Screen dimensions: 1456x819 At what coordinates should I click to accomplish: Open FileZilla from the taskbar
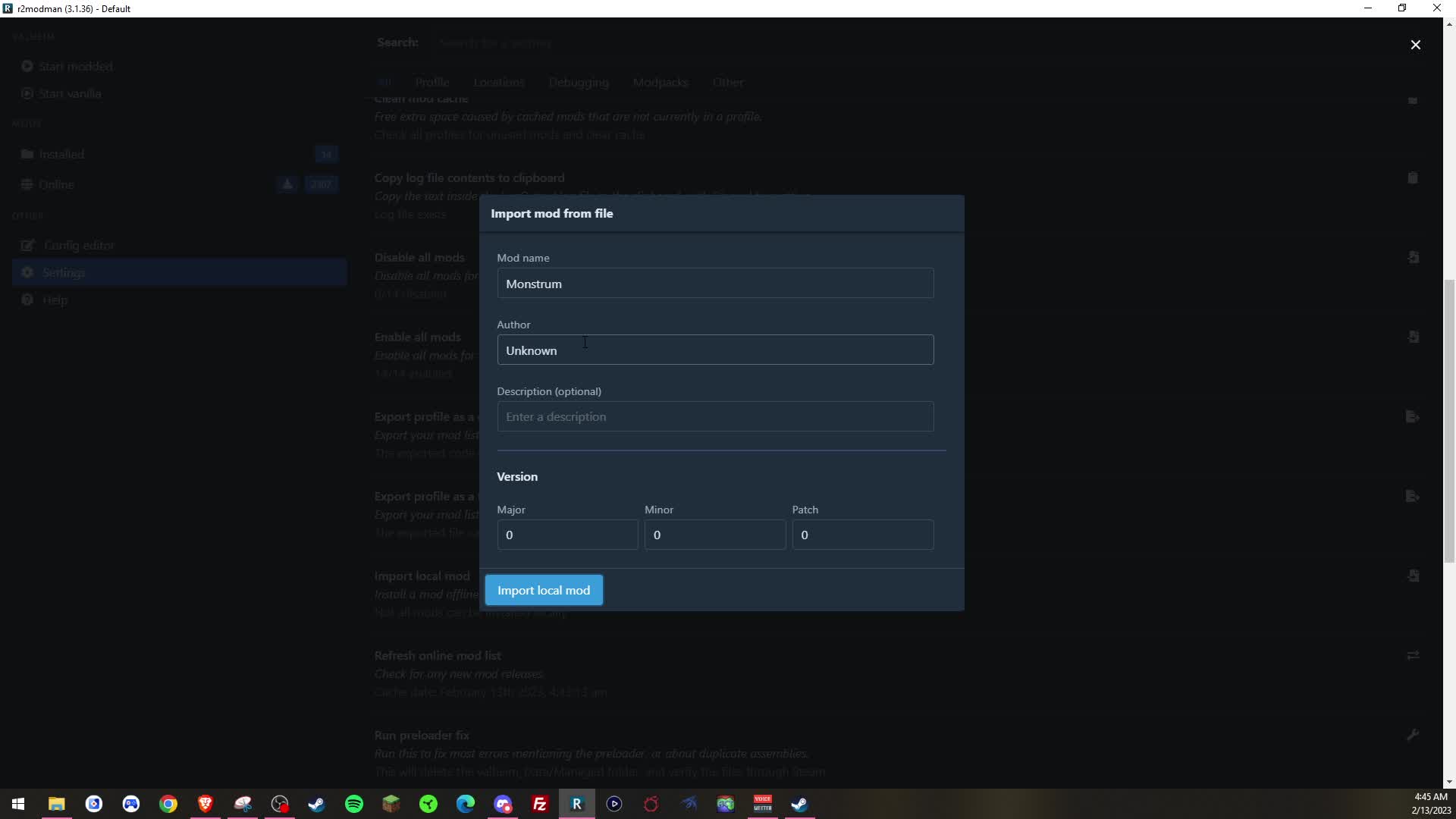click(540, 804)
